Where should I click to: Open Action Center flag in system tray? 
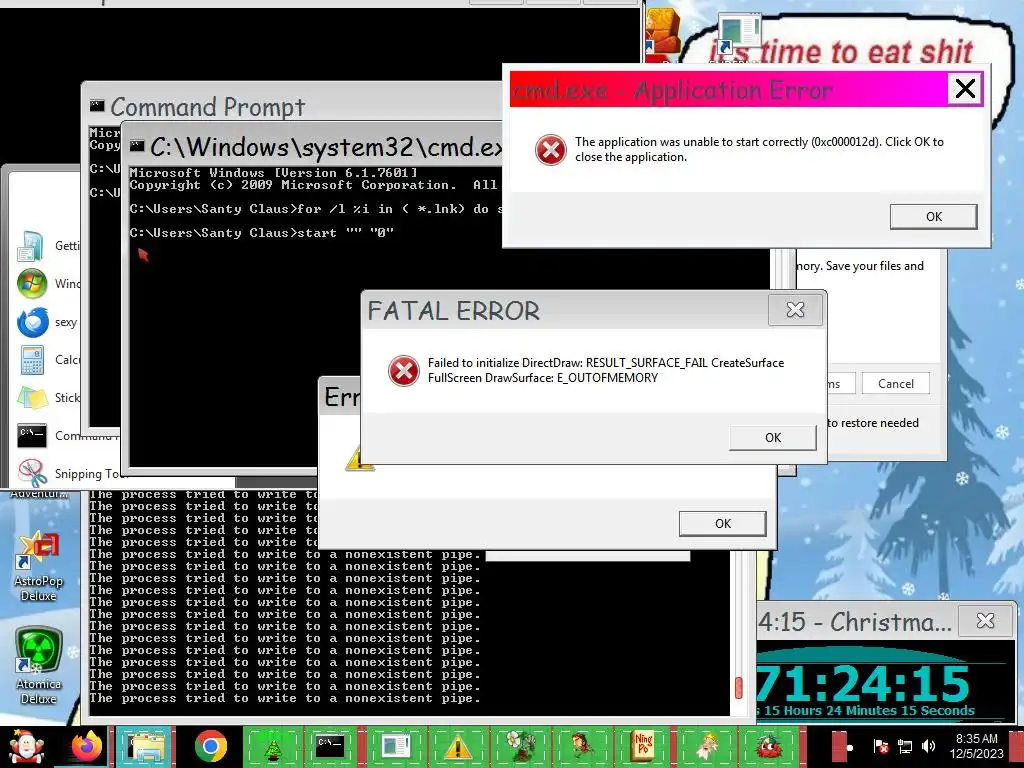880,746
